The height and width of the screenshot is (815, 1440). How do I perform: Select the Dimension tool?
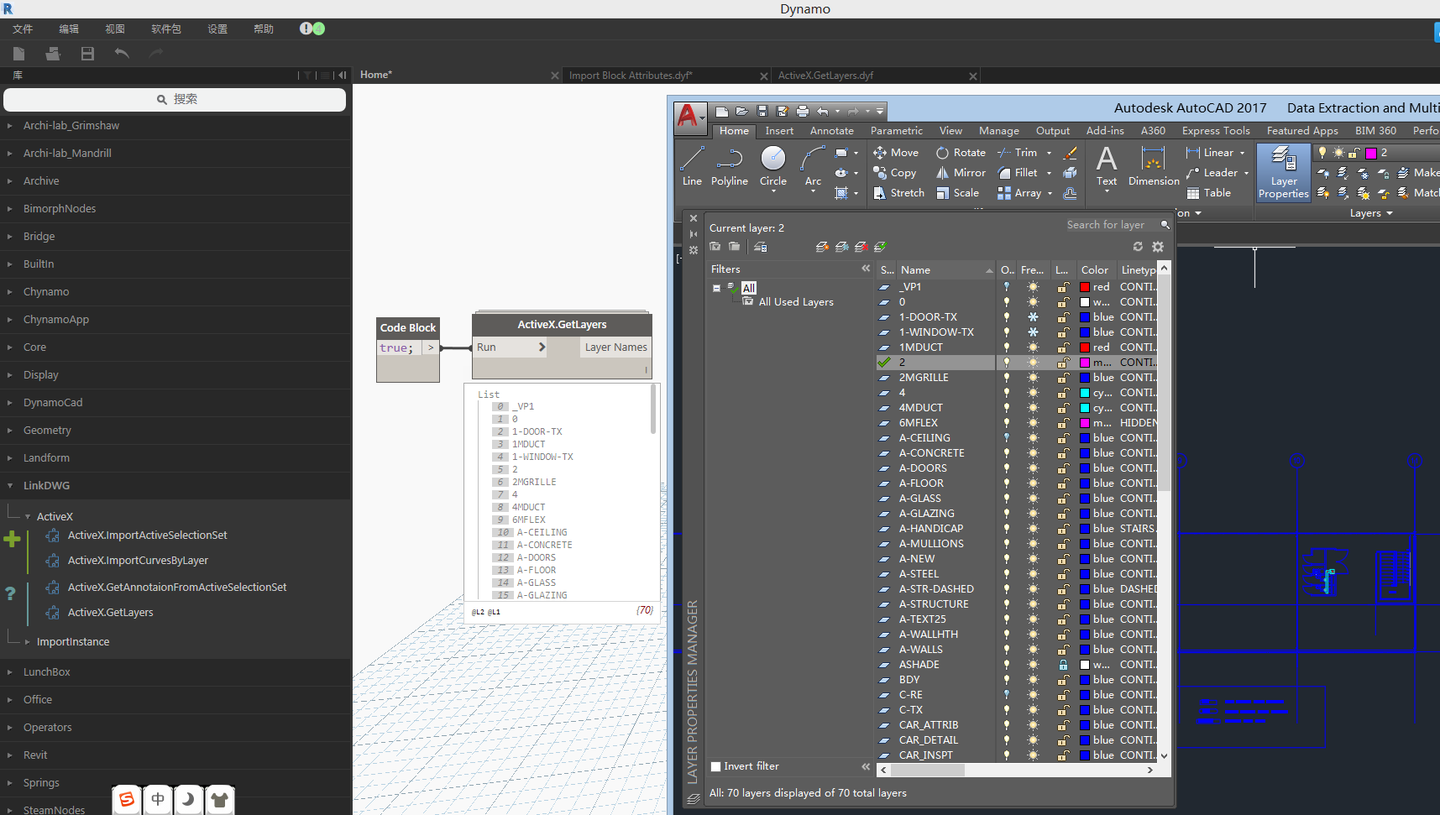tap(1153, 165)
